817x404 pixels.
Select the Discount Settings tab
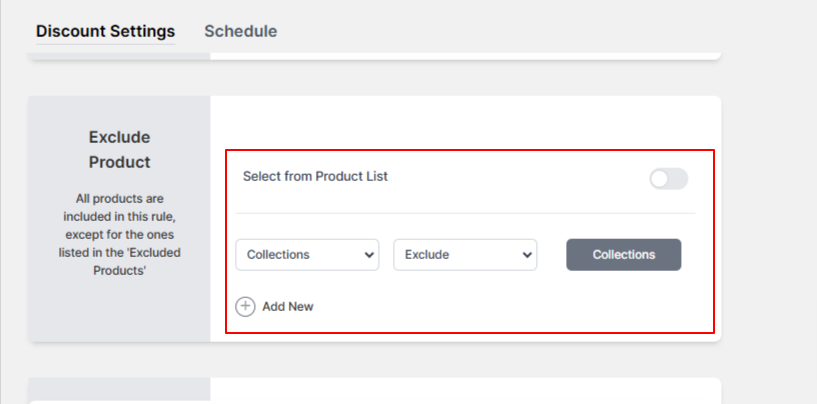click(105, 31)
